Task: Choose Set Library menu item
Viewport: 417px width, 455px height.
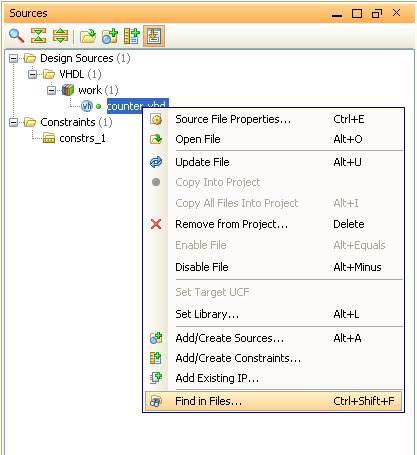Action: [x=273, y=314]
